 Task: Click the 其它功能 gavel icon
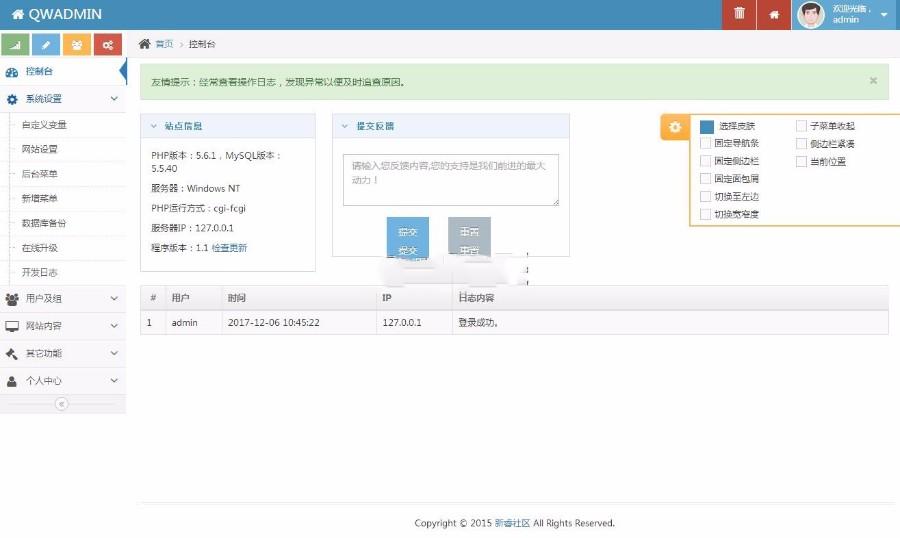pos(11,354)
